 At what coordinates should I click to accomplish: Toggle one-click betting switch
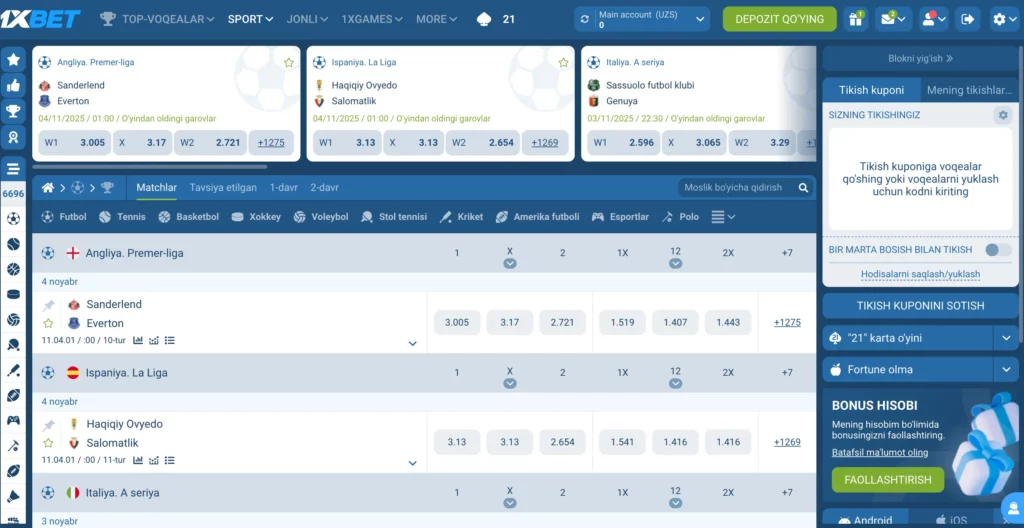[x=998, y=250]
